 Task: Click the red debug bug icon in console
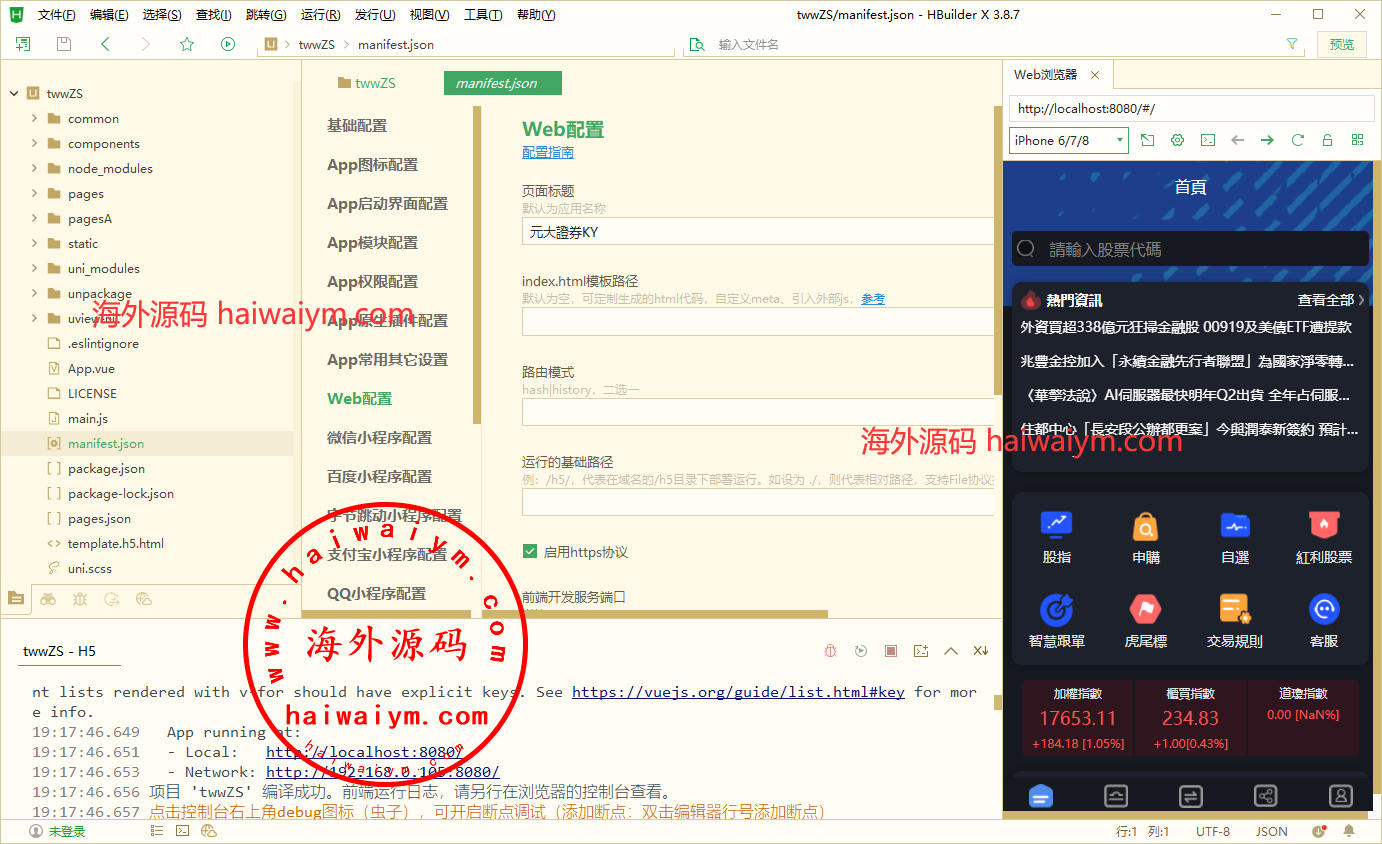831,651
